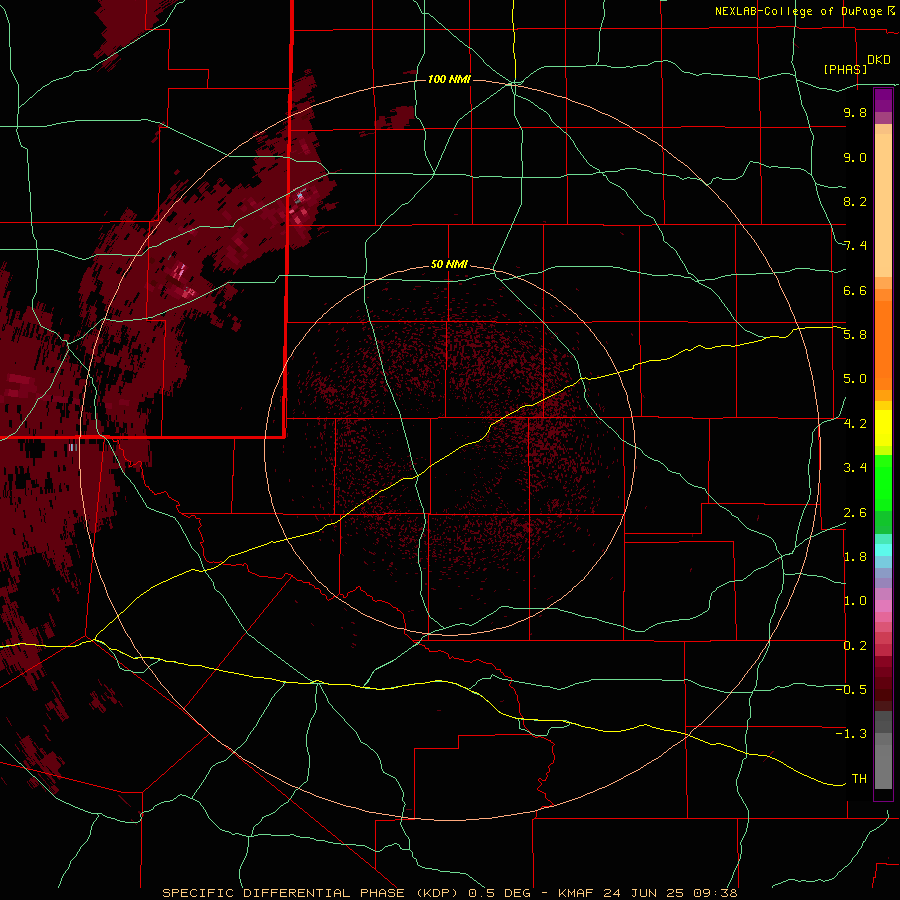Click the DKD label above the color scale
900x900 pixels.
[879, 60]
